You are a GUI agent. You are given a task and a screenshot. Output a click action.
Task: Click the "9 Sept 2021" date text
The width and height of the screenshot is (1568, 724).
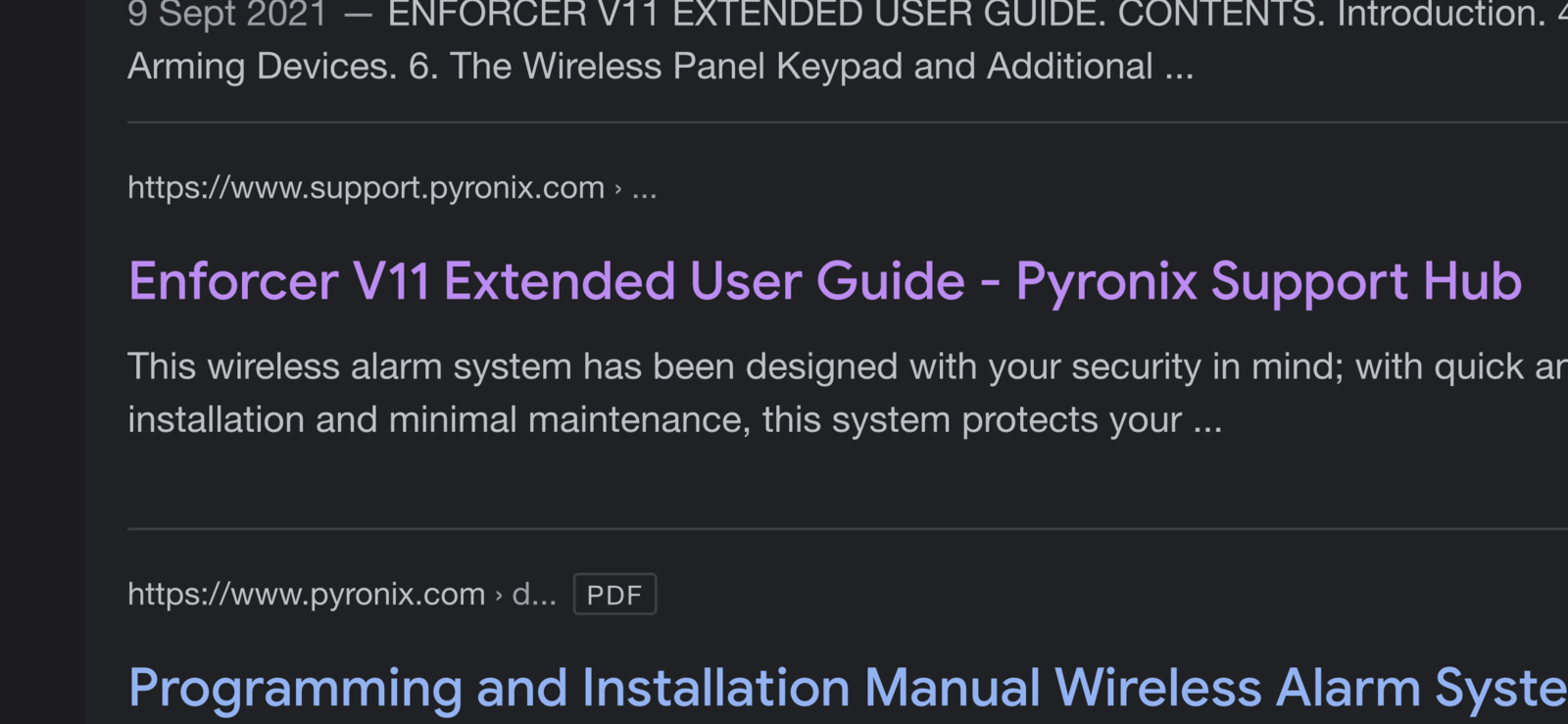[x=226, y=15]
